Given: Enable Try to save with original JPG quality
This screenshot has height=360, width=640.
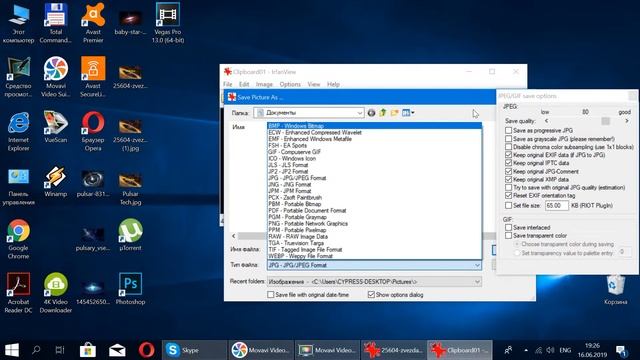Looking at the screenshot, I should (508, 188).
